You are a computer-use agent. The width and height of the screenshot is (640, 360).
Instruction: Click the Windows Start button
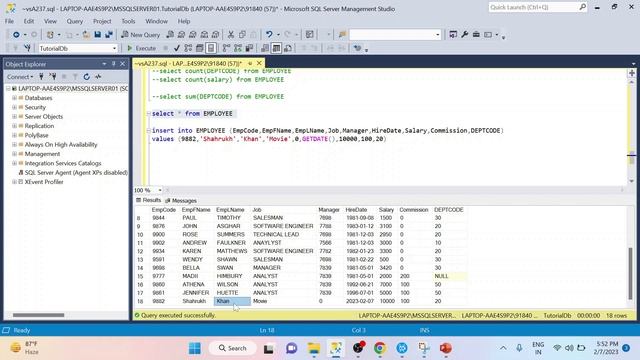tap(195, 348)
